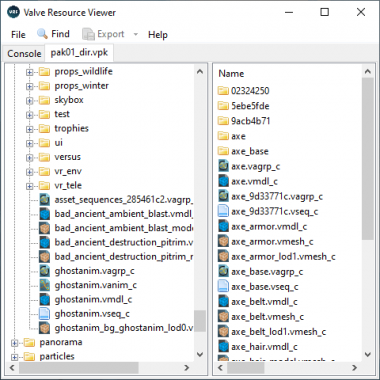Click the blue model icon beside axe.vmdl_c
The image size is (380, 380).
(x=223, y=181)
